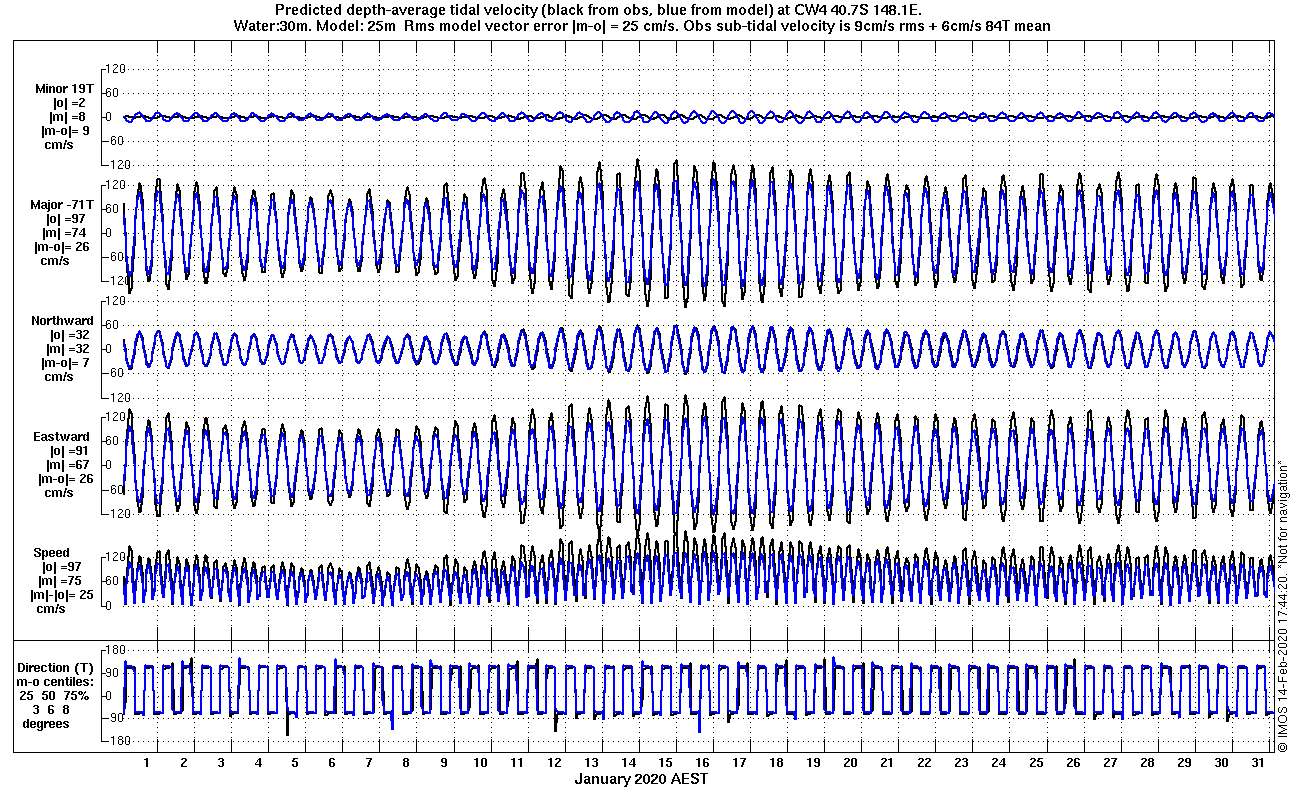1300x800 pixels.
Task: Click the 'Direction (T)' panel label
Action: [57, 668]
